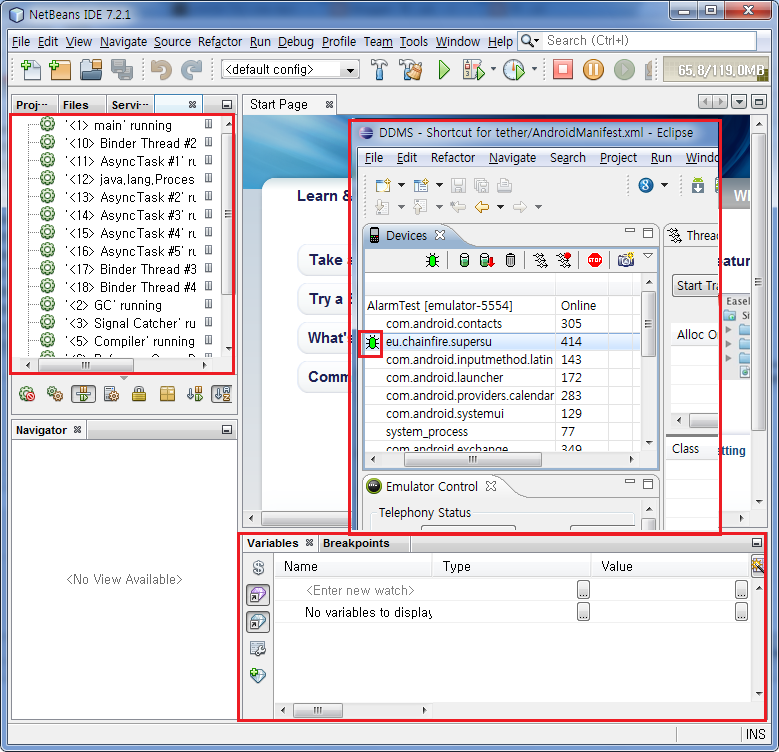Click the memory usage indicator 65,8/119,0MB
779x752 pixels.
(716, 70)
